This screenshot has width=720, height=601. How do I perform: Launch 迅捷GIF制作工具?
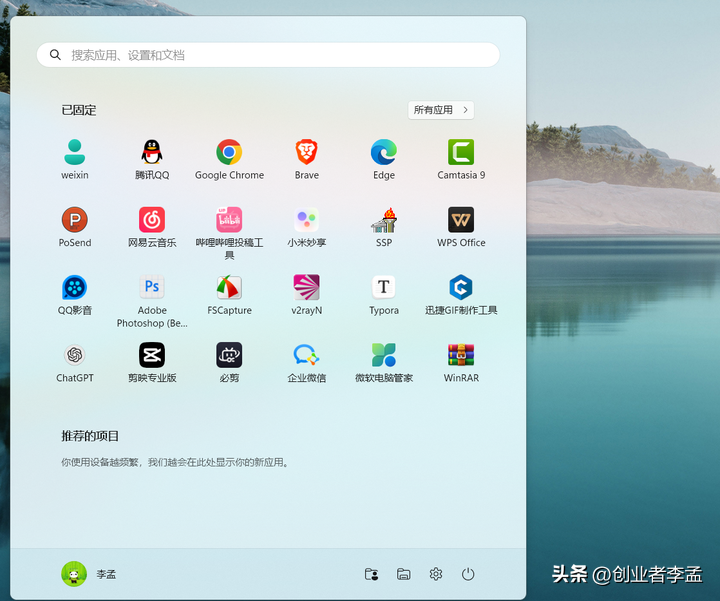[461, 295]
